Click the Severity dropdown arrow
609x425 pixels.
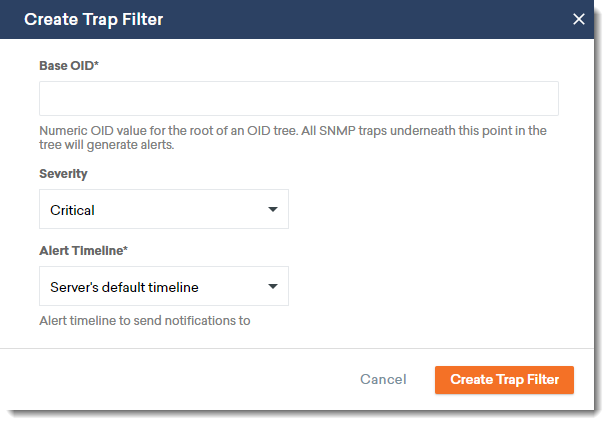click(273, 210)
